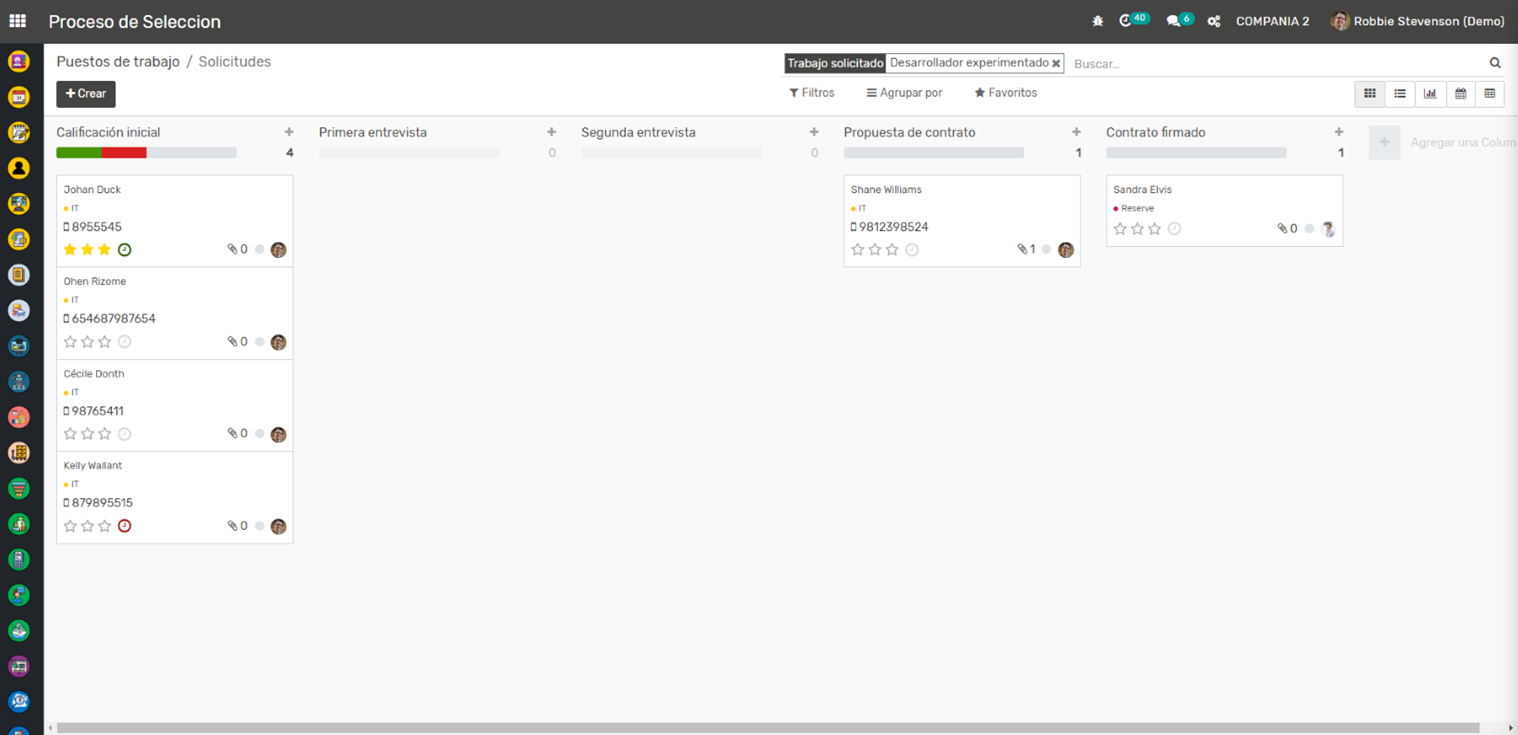Click red segment of Calificación inicial progress bar
1518x735 pixels.
click(x=124, y=153)
